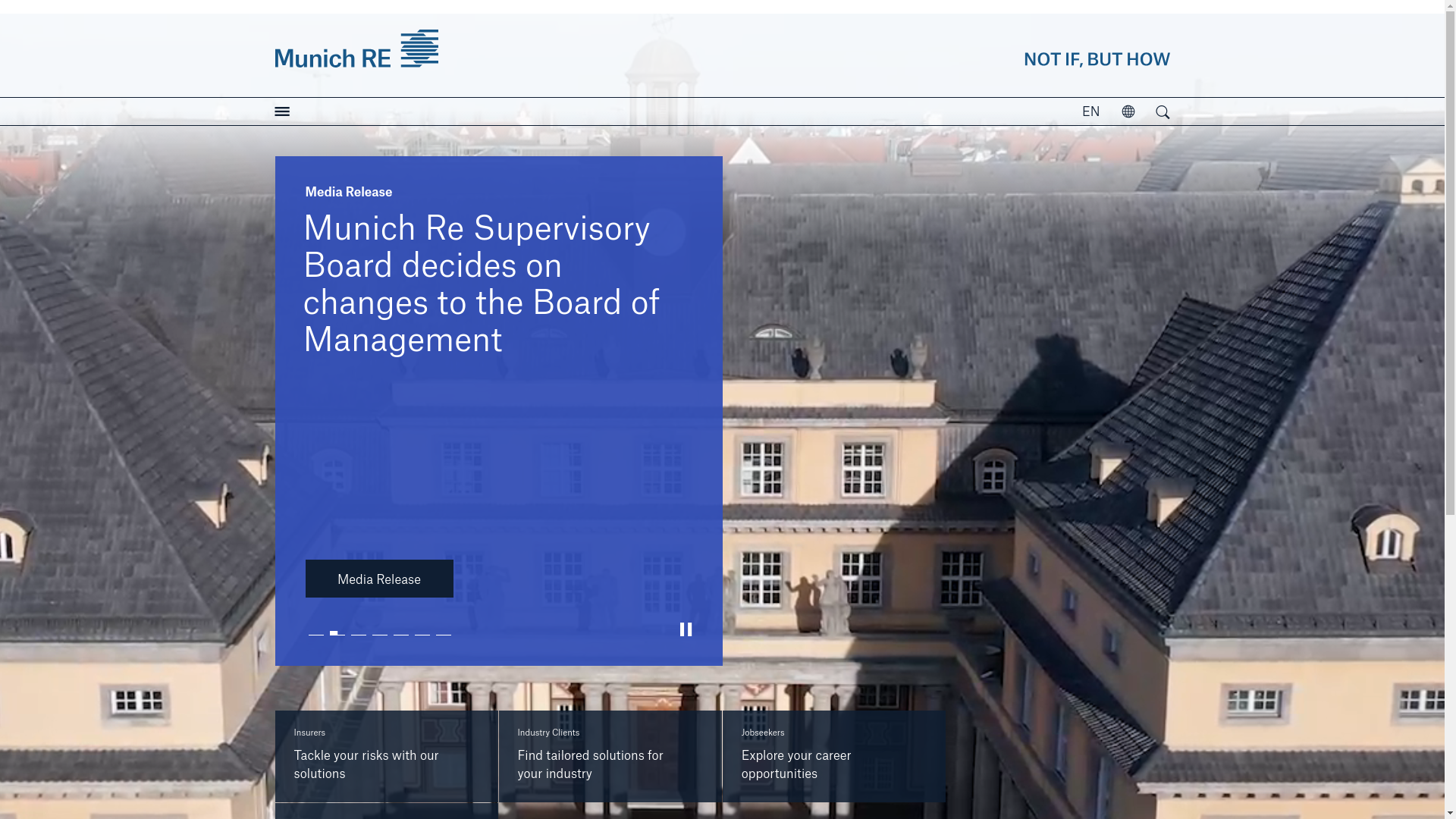
Task: Open the Supervisory Board headline link
Action: tap(482, 283)
